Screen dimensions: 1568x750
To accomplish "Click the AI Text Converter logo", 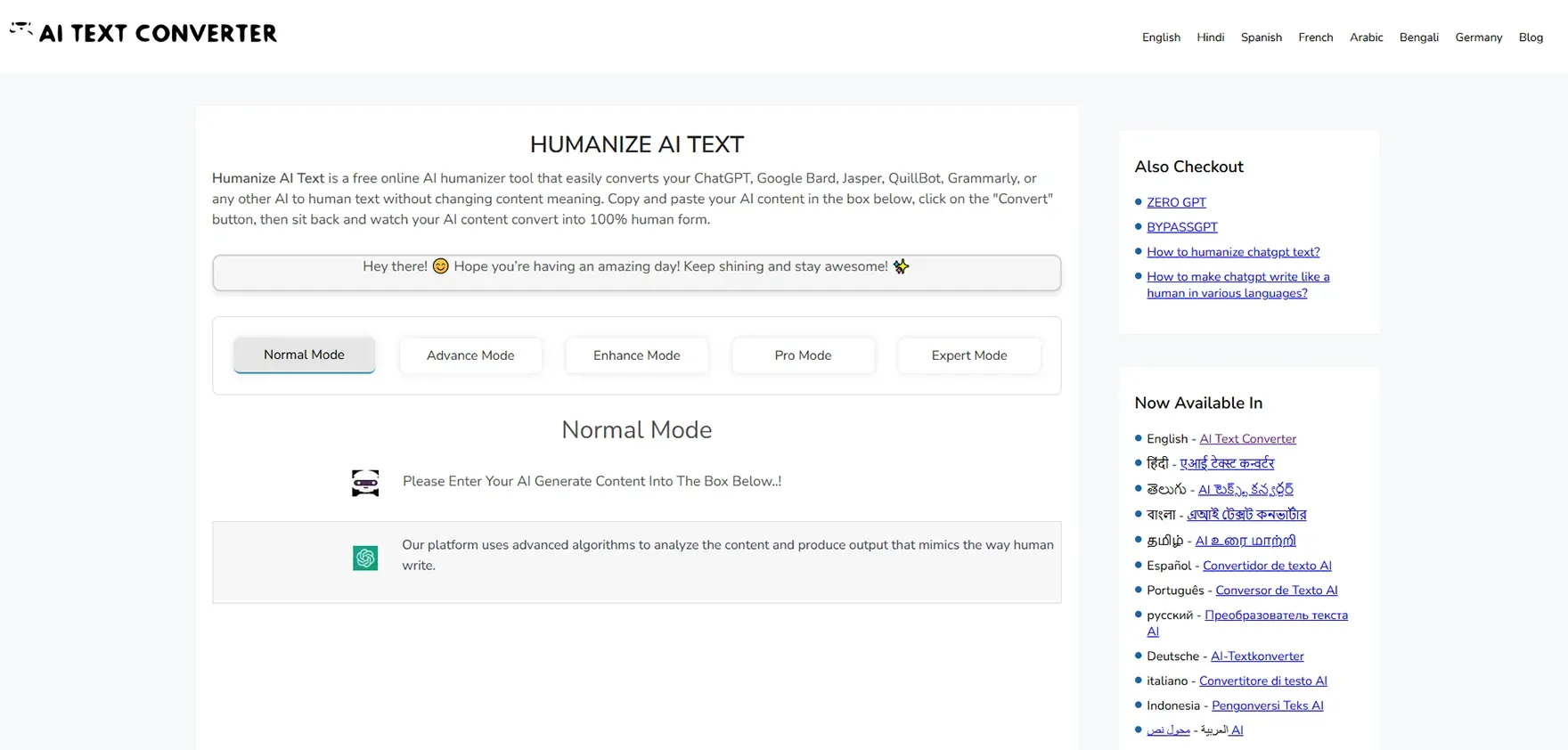I will pyautogui.click(x=143, y=33).
